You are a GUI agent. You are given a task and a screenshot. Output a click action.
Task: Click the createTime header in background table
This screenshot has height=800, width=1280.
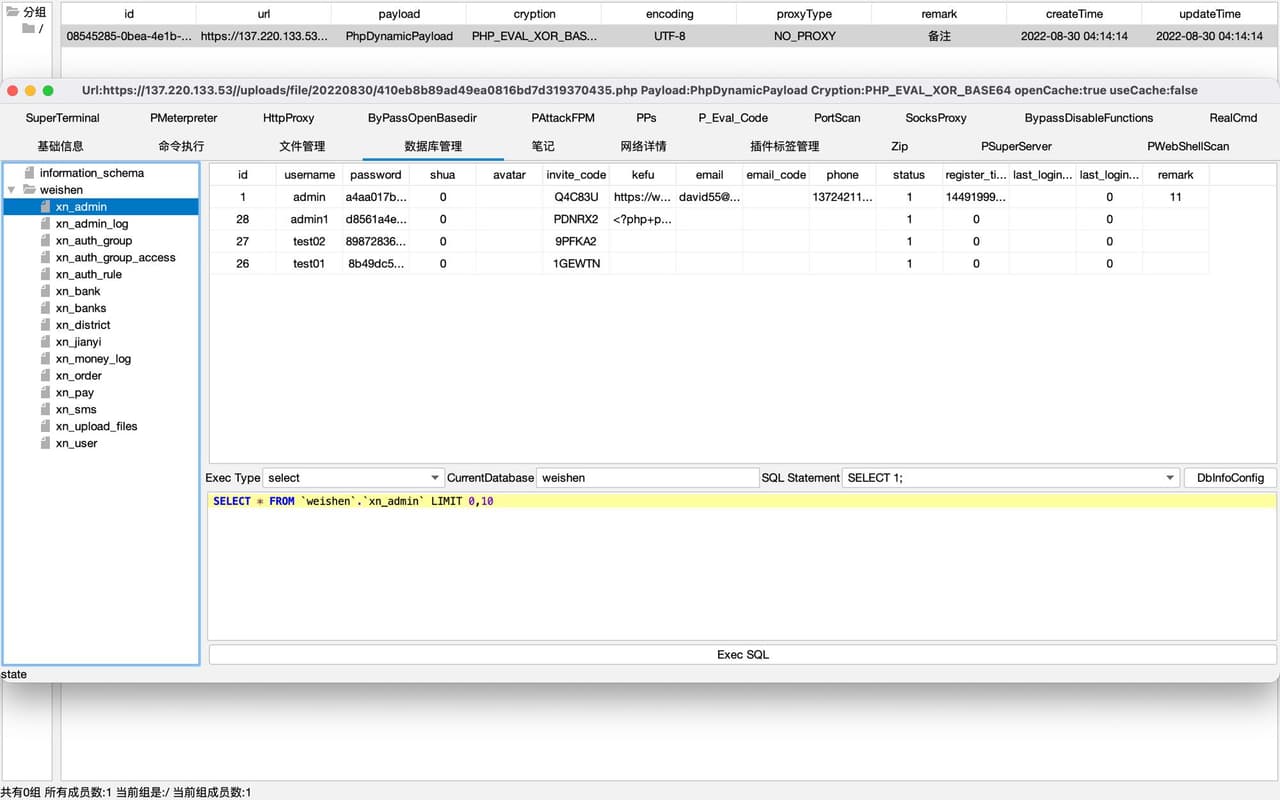1075,14
